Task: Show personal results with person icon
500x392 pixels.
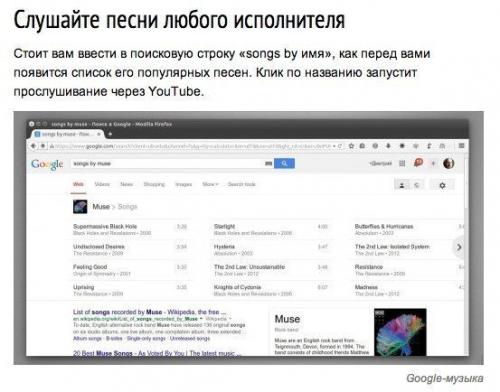Action: pyautogui.click(x=402, y=185)
